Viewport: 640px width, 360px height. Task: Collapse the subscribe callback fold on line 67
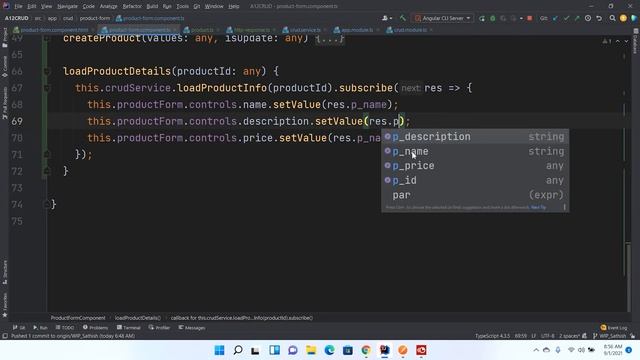(x=47, y=88)
